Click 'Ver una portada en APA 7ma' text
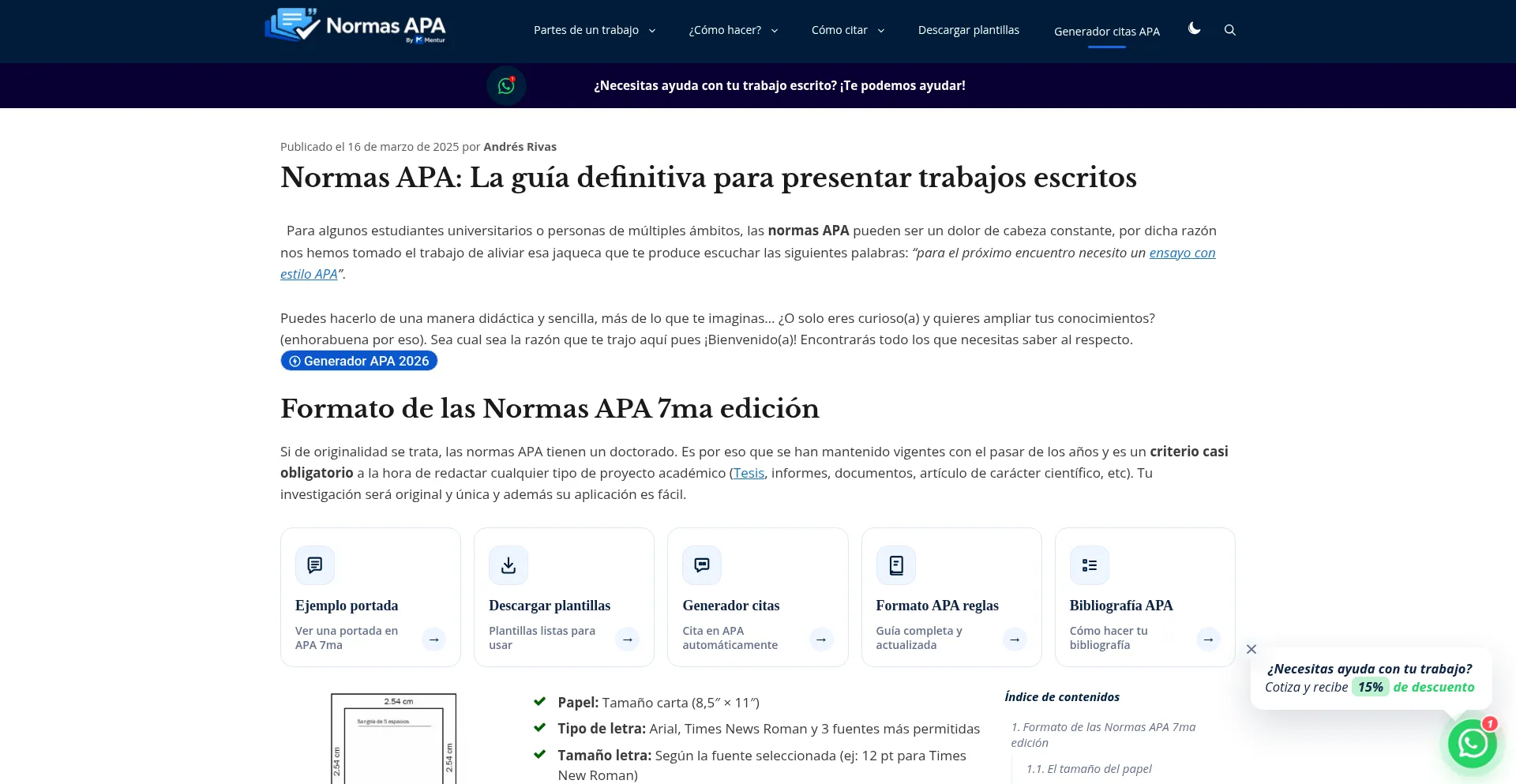The image size is (1516, 784). (x=347, y=638)
